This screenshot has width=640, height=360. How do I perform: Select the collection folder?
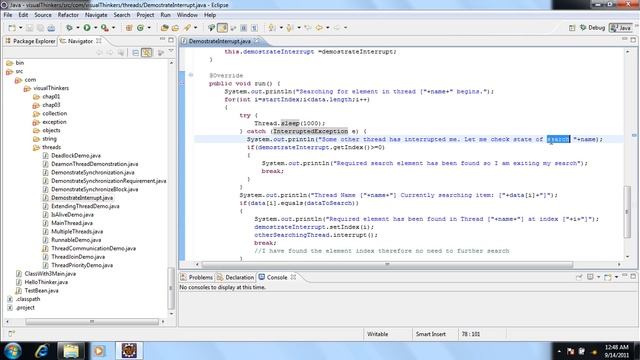[x=54, y=113]
